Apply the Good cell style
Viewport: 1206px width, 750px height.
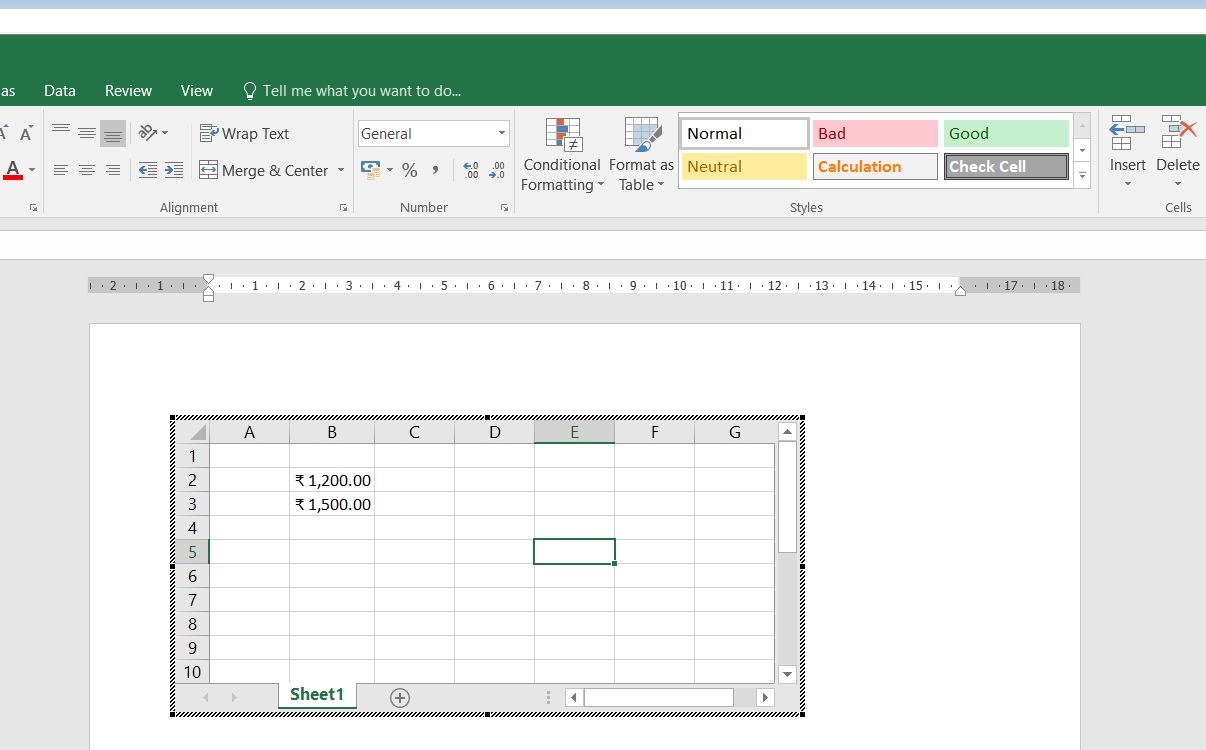point(1006,133)
